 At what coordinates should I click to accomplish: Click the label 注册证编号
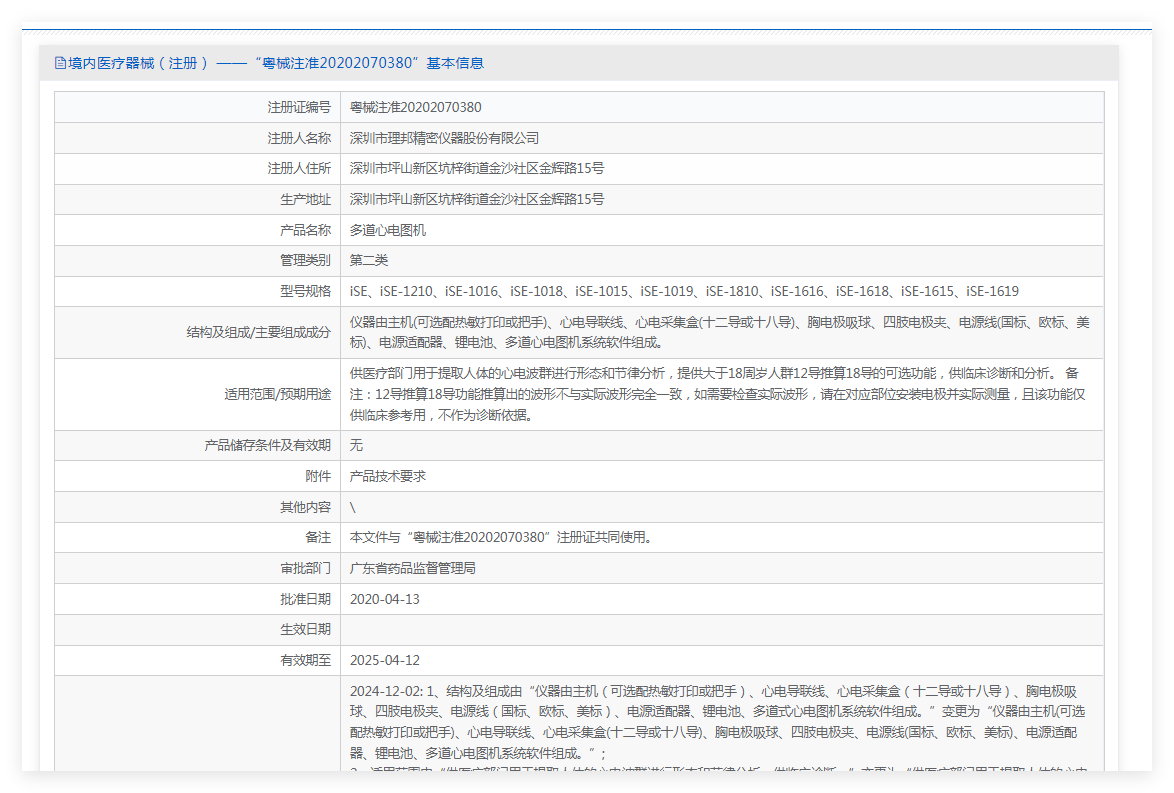(x=299, y=107)
